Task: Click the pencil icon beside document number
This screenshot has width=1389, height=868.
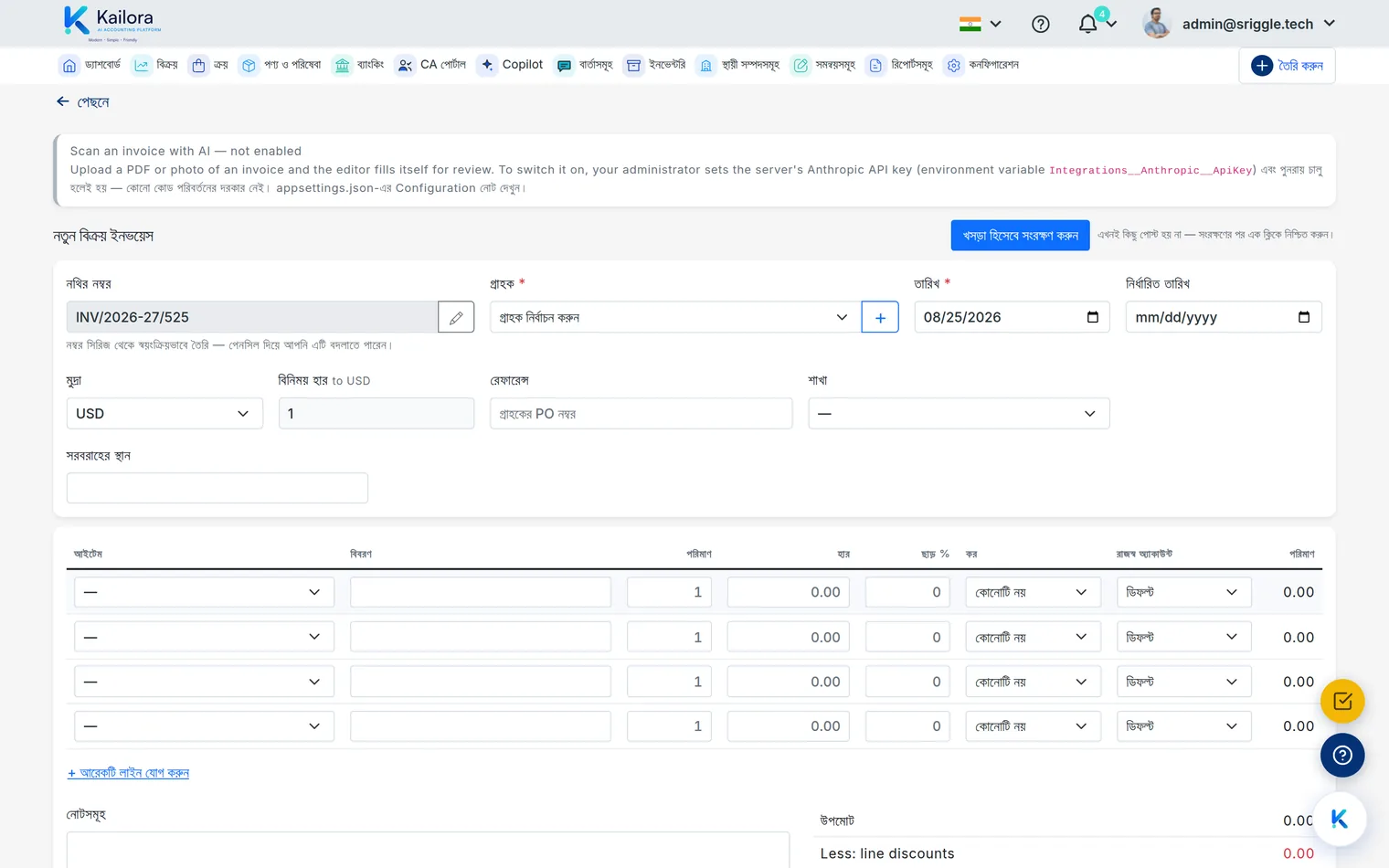Action: pos(456,317)
